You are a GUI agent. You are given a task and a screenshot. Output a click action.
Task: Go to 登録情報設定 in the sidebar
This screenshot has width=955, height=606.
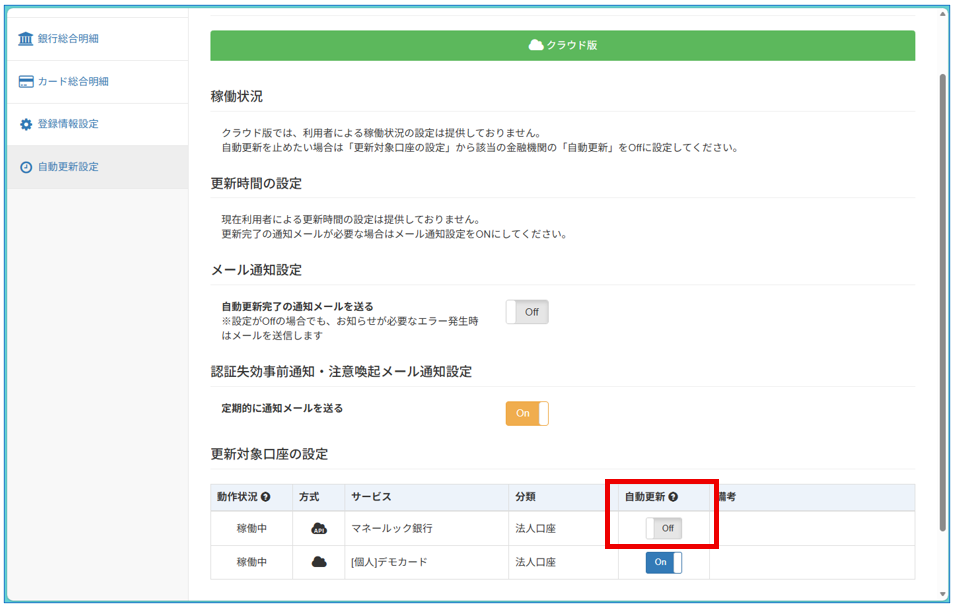click(x=97, y=124)
